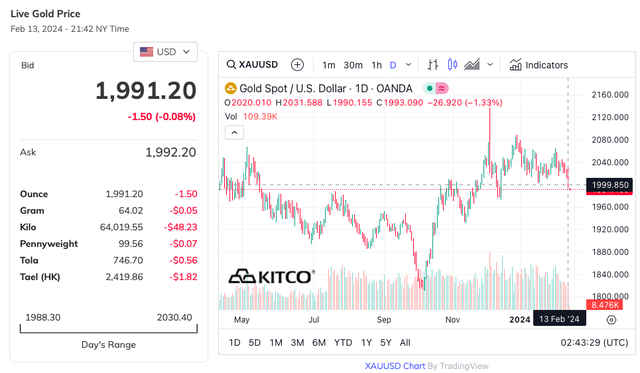Add symbol with the plus circle icon
Image resolution: width=640 pixels, height=373 pixels.
[x=297, y=64]
